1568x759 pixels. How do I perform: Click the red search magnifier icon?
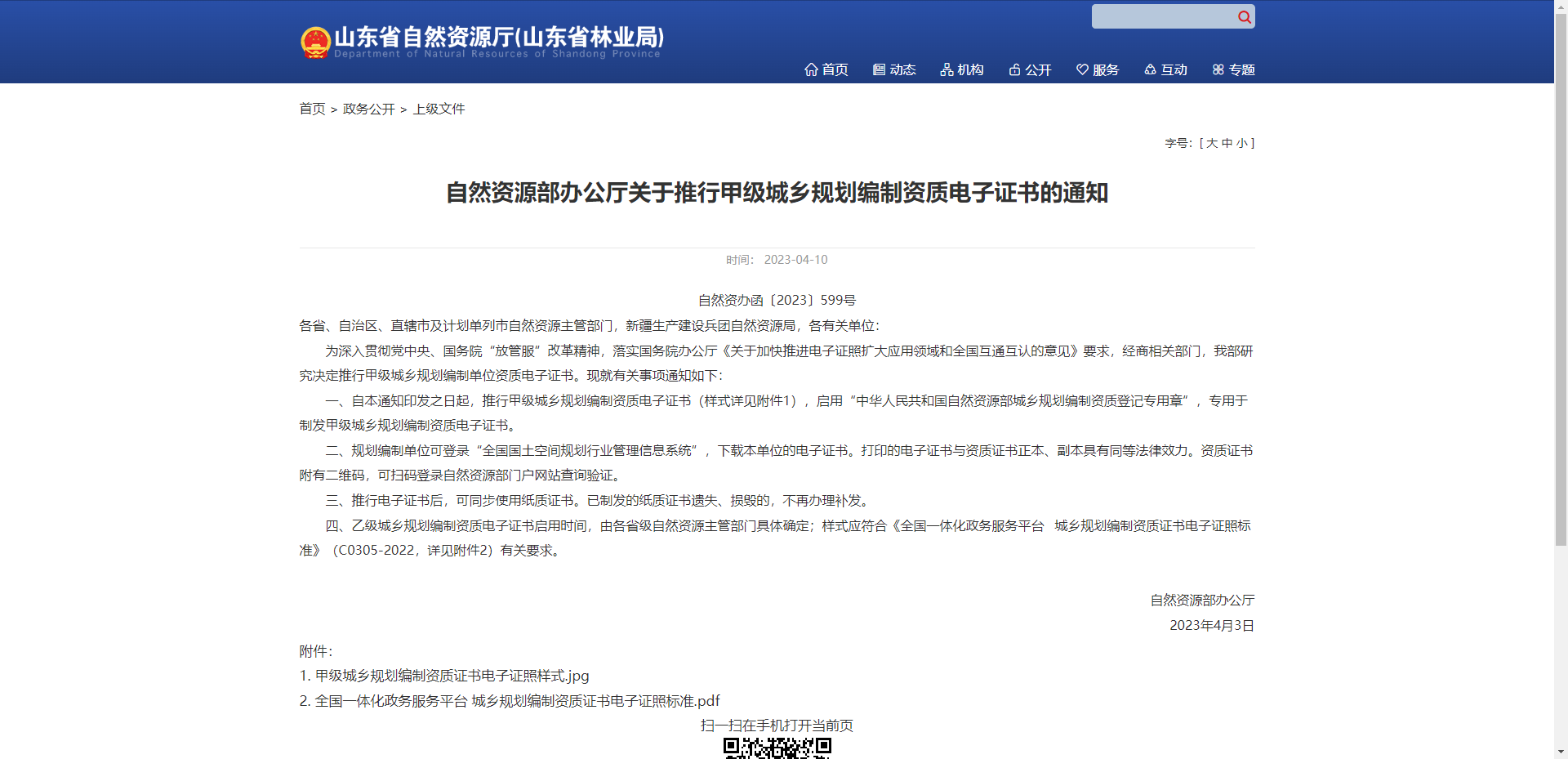pos(1244,17)
